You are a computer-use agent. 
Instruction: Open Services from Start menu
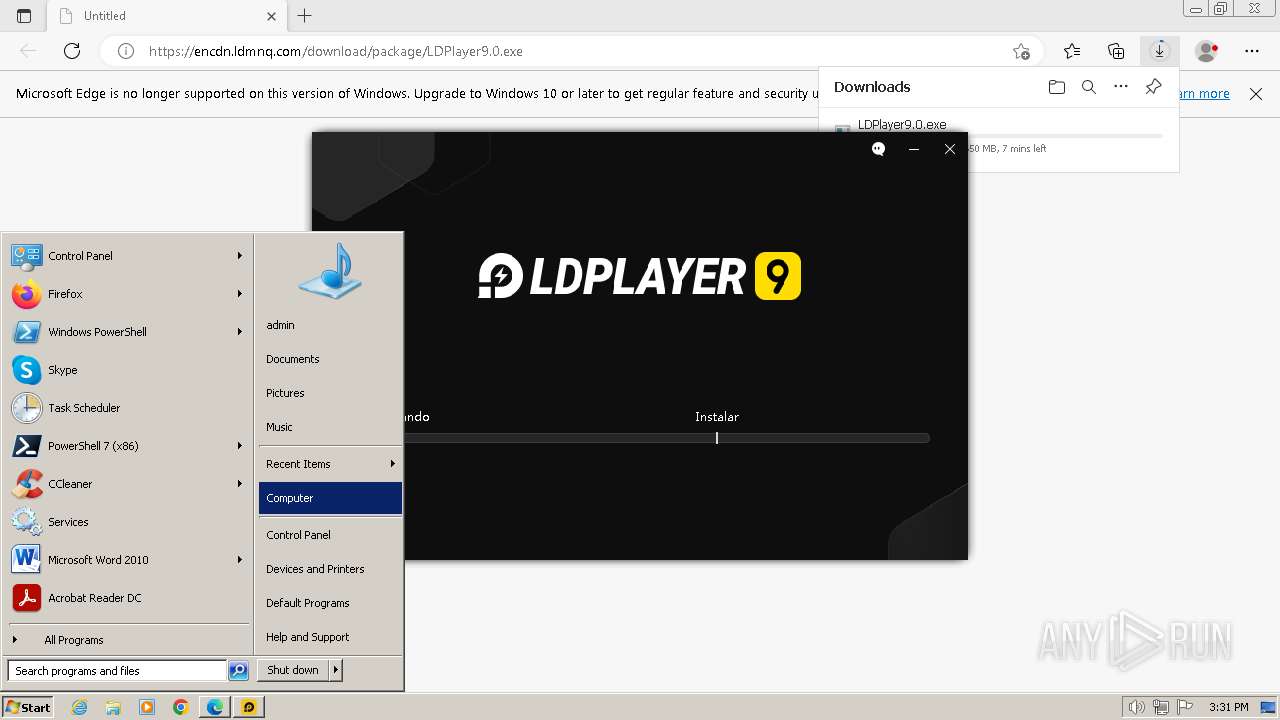[128, 522]
